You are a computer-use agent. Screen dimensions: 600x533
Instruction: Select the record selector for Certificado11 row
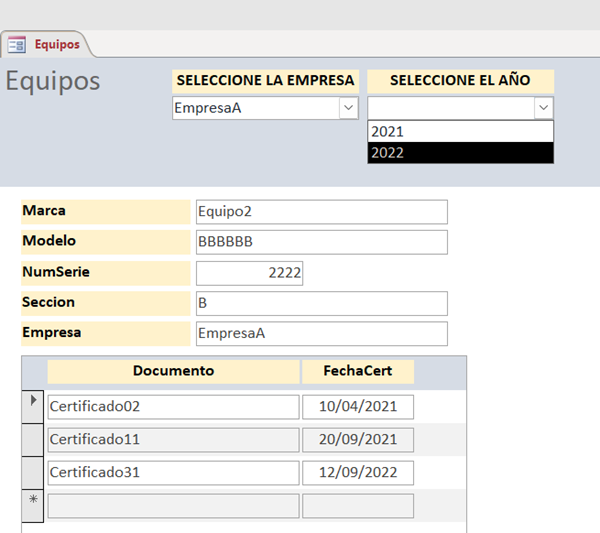click(33, 440)
